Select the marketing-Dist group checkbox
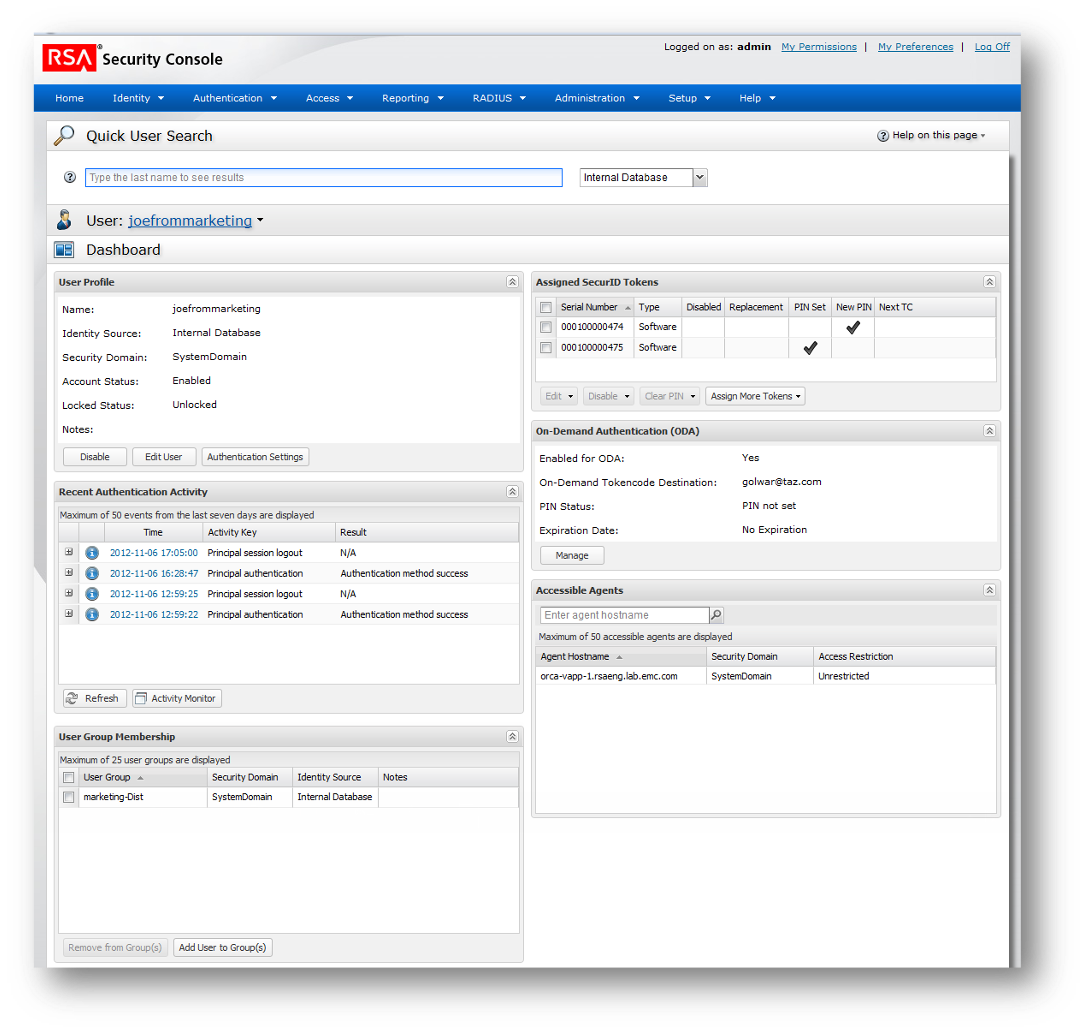 [69, 797]
